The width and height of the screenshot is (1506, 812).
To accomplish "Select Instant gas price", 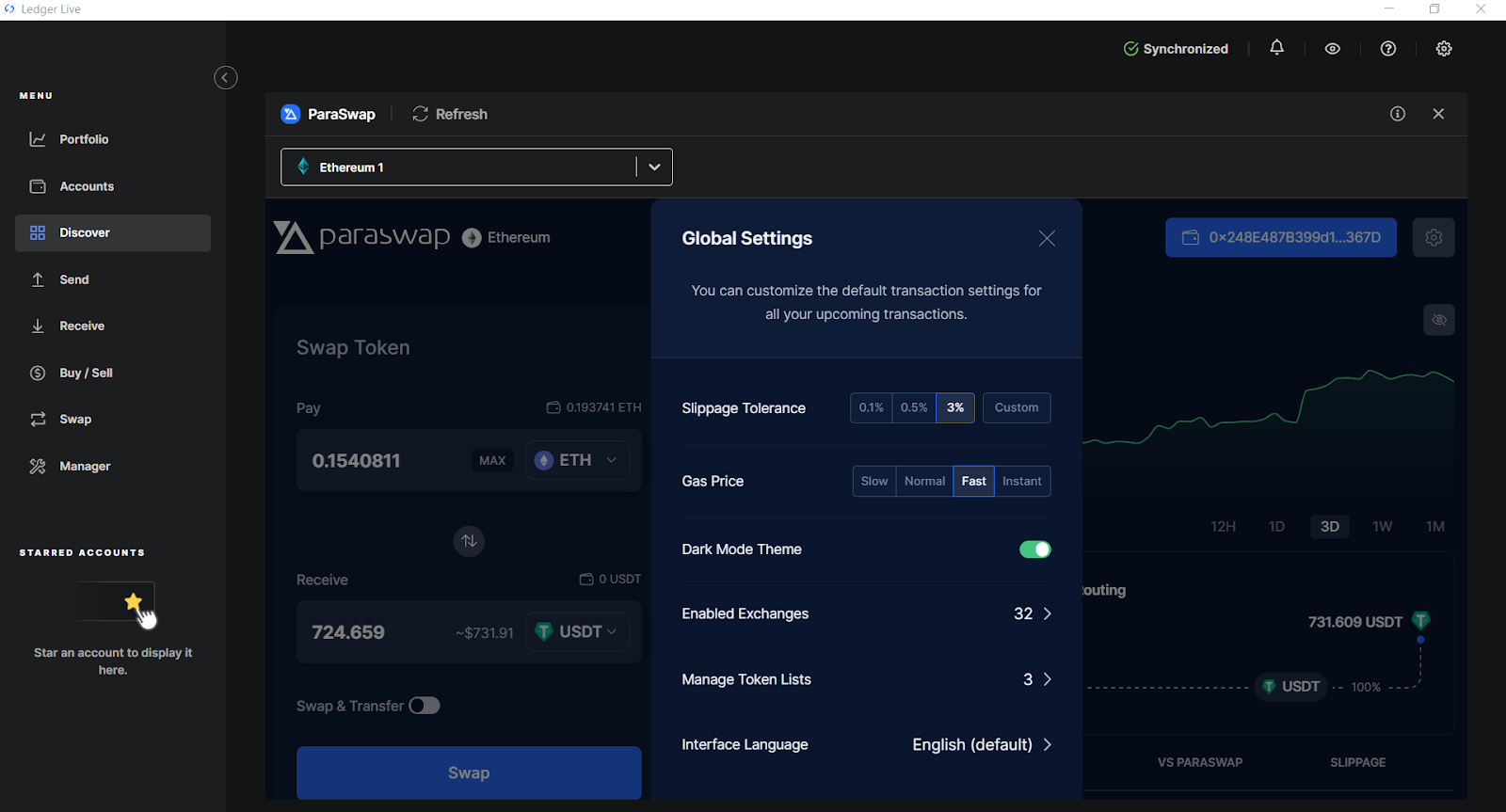I will [x=1022, y=481].
